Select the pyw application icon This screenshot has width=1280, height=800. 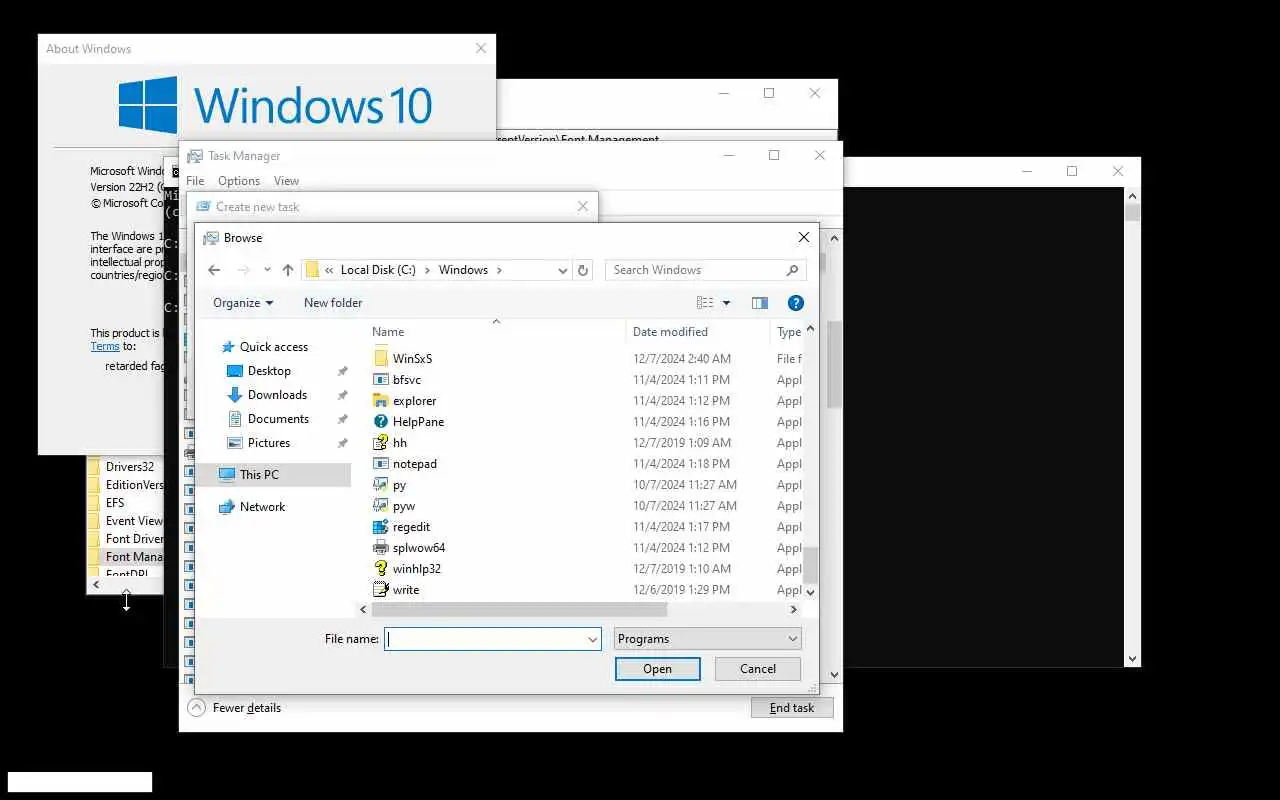pos(380,506)
